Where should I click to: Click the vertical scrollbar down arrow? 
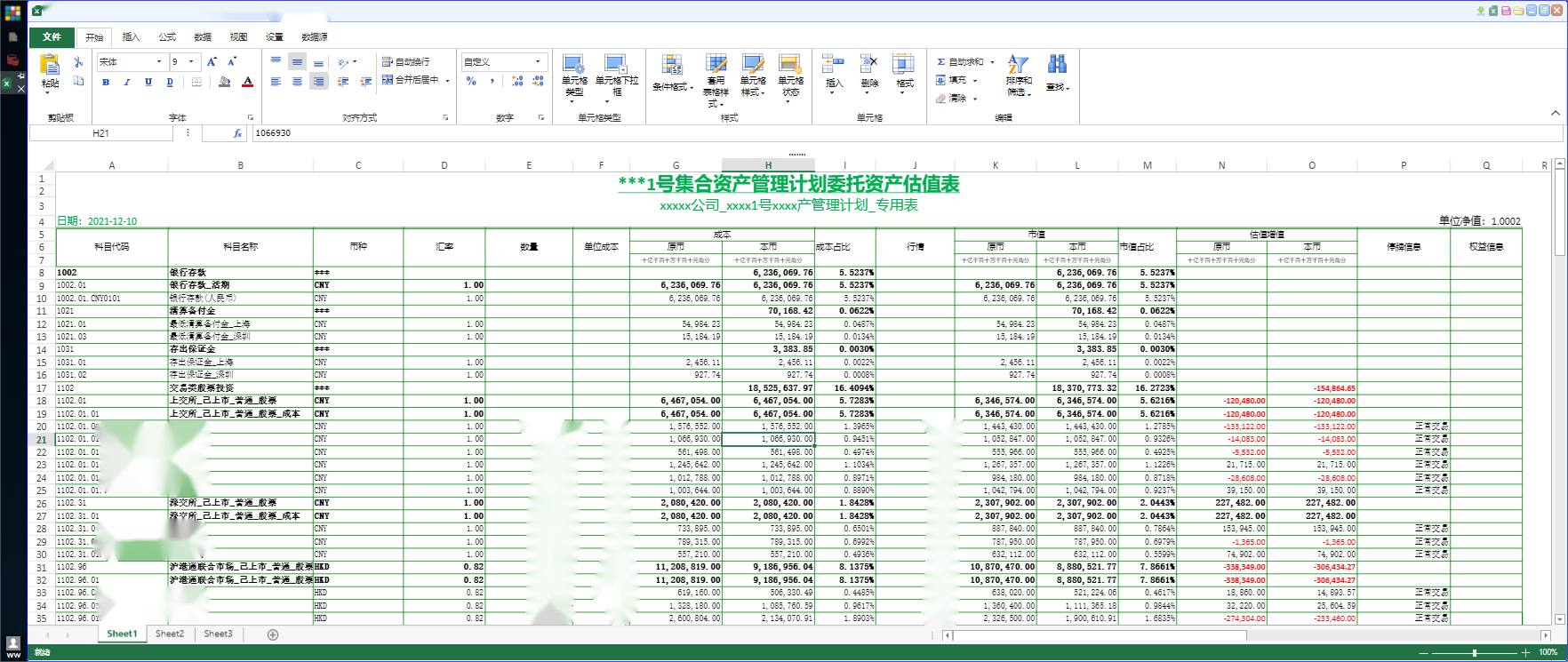[x=1559, y=619]
